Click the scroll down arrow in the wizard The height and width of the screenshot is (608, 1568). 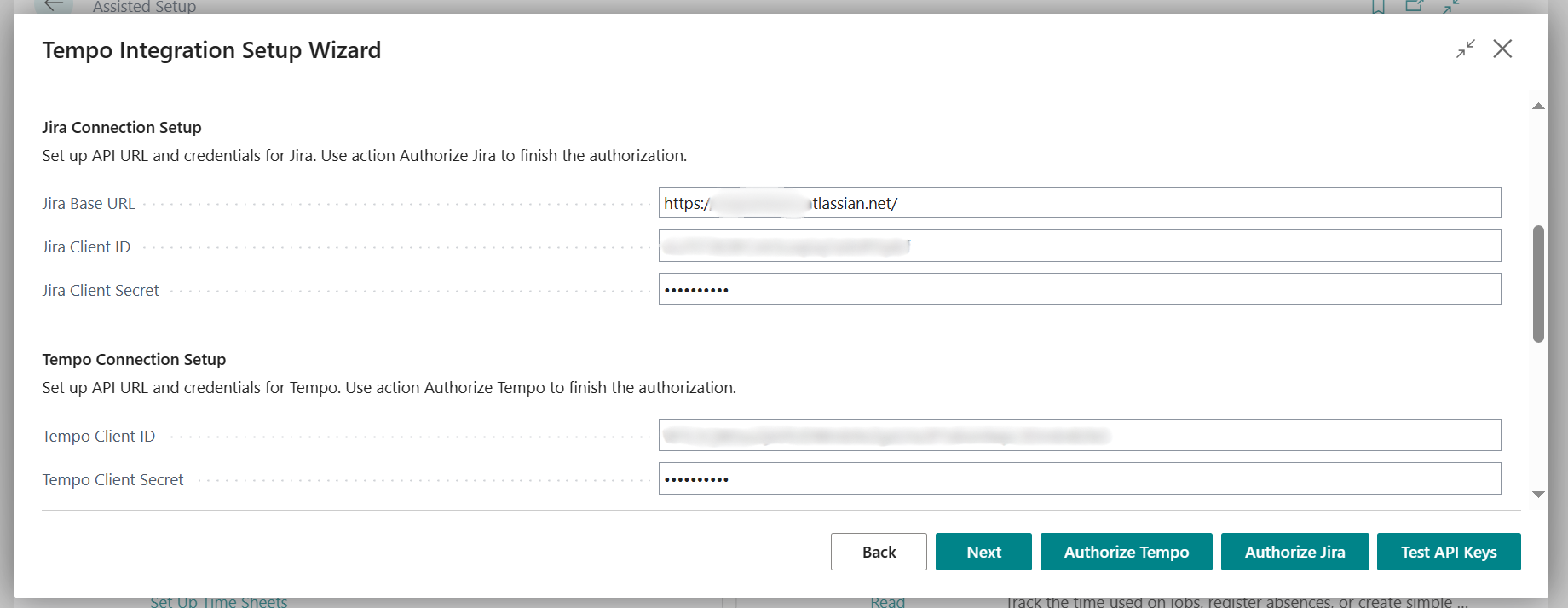[x=1538, y=495]
